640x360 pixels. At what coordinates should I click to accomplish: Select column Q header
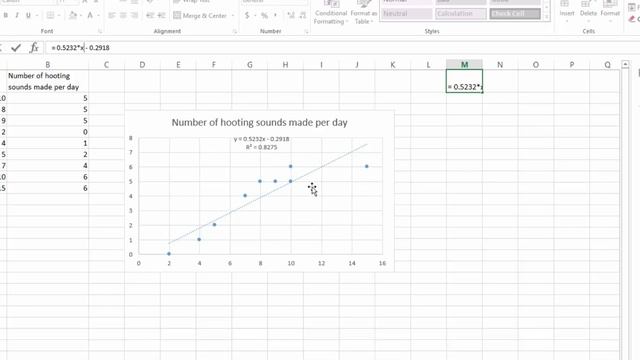tap(607, 64)
